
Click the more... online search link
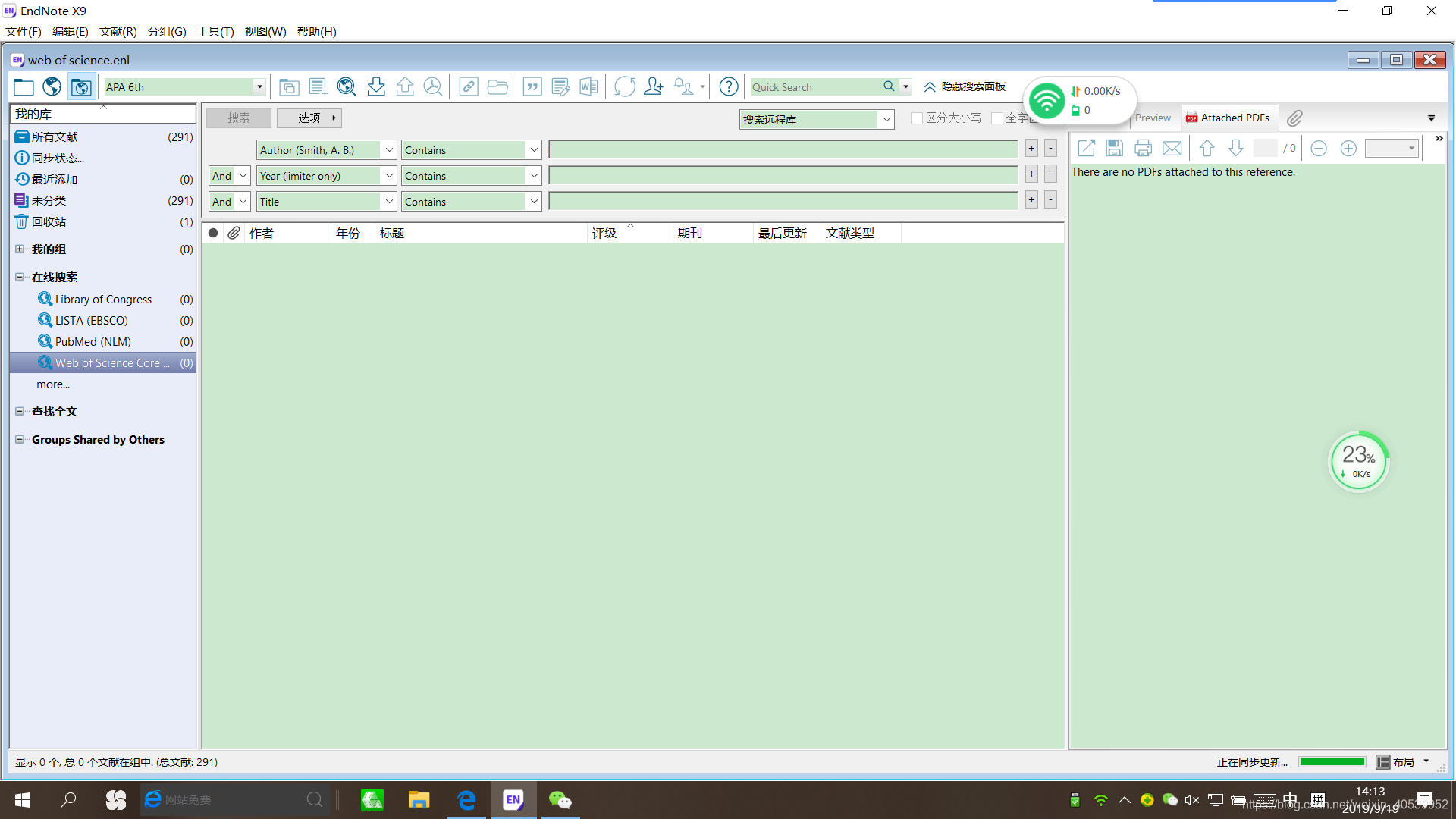(x=53, y=384)
